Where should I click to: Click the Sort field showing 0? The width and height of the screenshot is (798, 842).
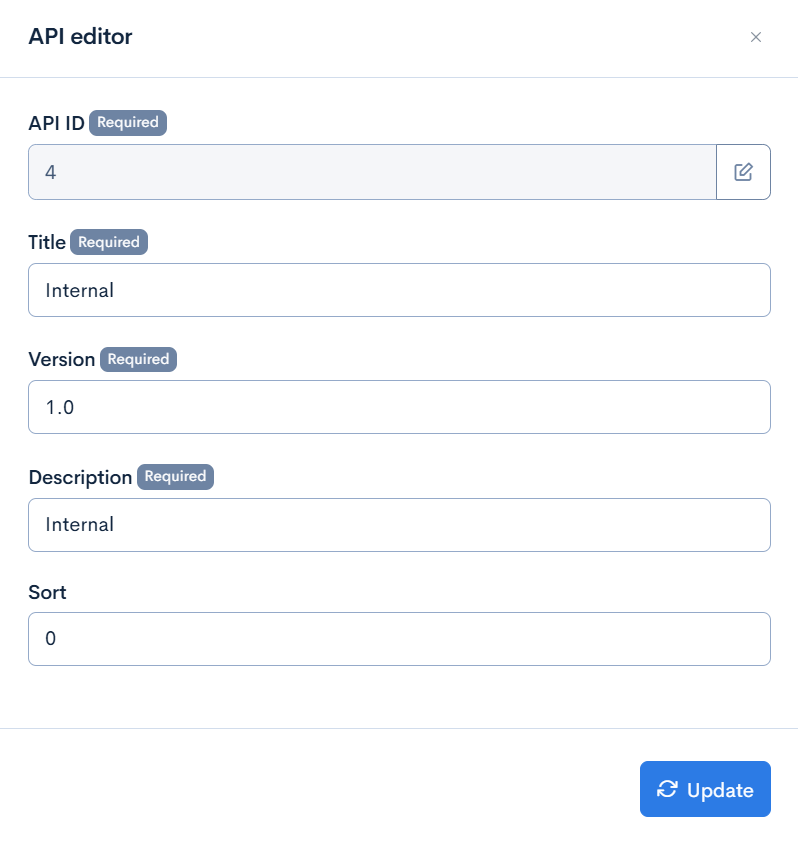pyautogui.click(x=399, y=638)
